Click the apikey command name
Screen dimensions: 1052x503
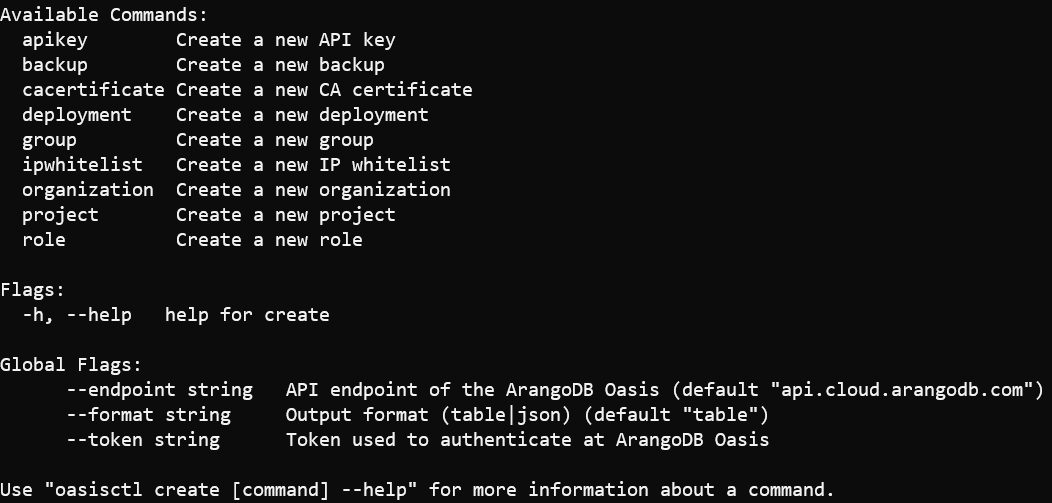[x=55, y=40]
